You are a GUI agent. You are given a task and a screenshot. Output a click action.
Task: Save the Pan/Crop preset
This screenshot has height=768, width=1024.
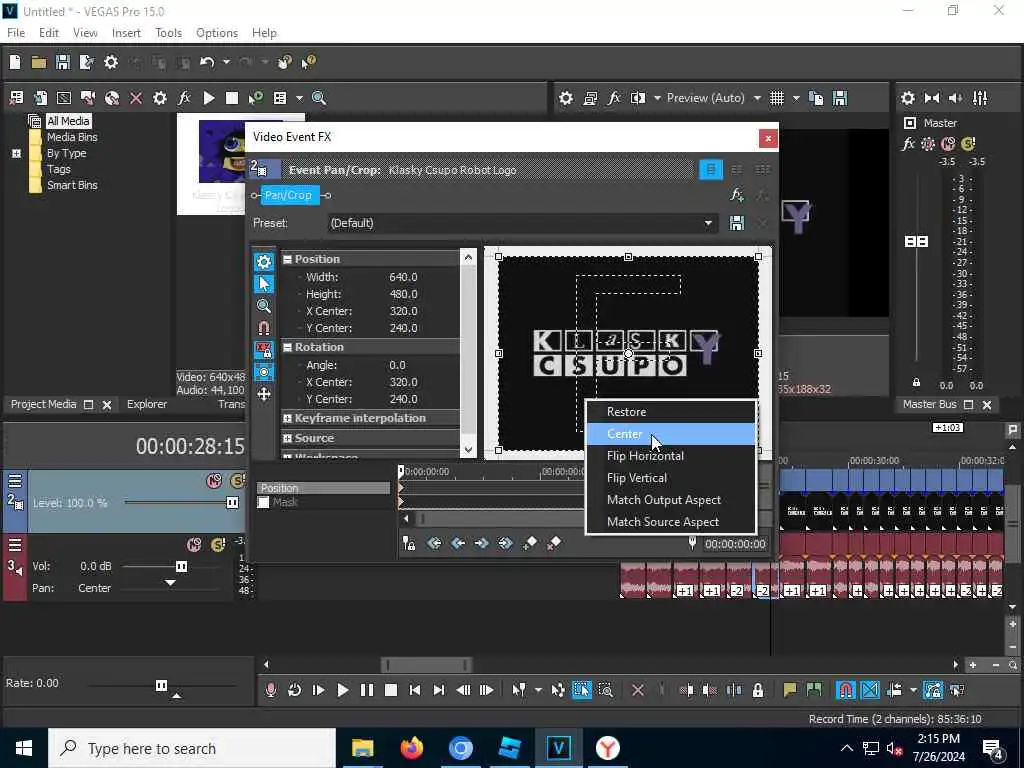tap(737, 223)
